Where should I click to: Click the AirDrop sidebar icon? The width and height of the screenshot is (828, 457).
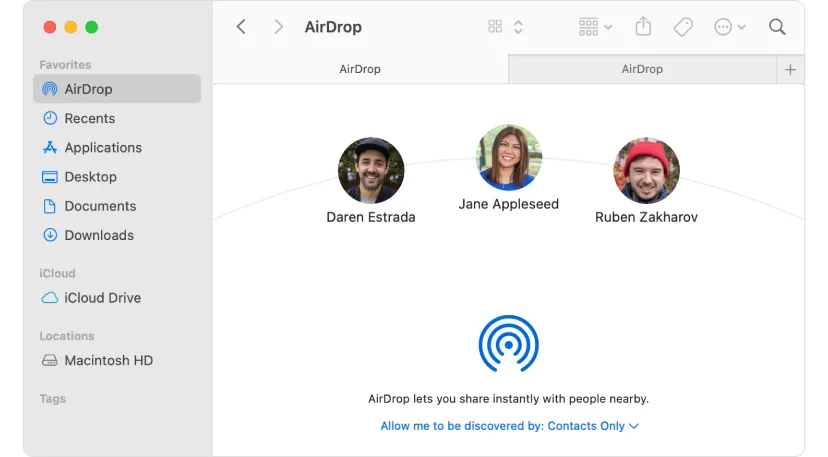50,89
